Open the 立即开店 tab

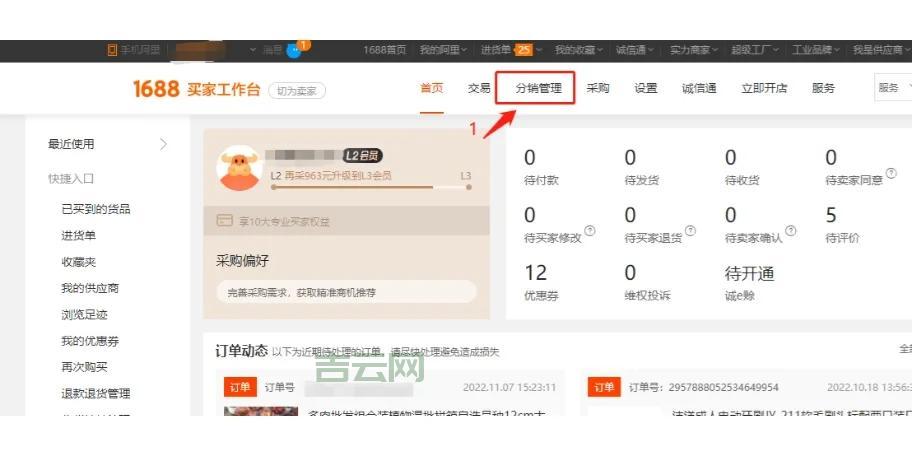(764, 88)
